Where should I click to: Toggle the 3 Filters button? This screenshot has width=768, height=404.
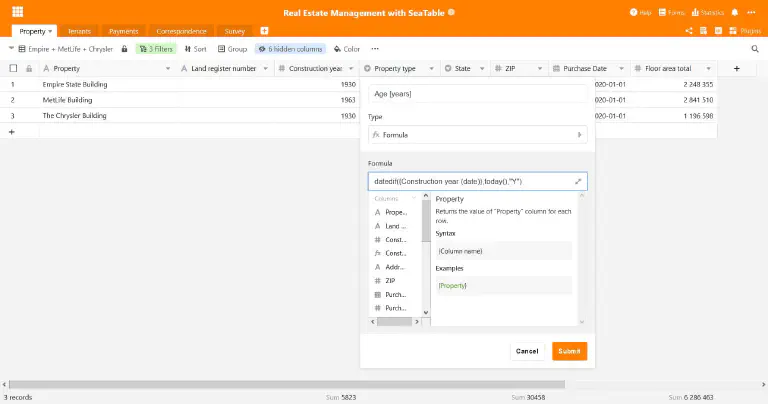pyautogui.click(x=156, y=49)
